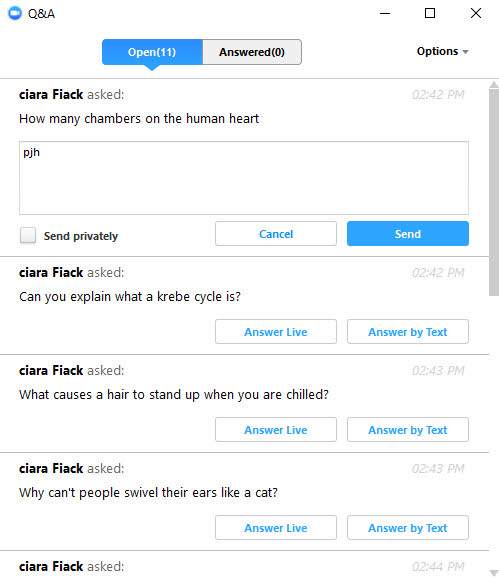Click the Zoom logo icon in title bar
Image resolution: width=499 pixels, height=578 pixels.
click(15, 13)
